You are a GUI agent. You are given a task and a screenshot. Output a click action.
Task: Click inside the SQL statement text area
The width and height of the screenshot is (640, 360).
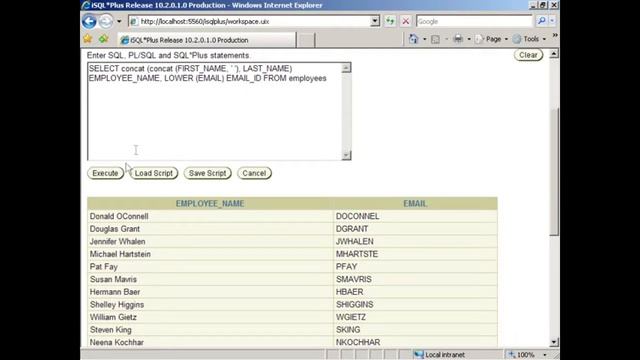pos(215,111)
